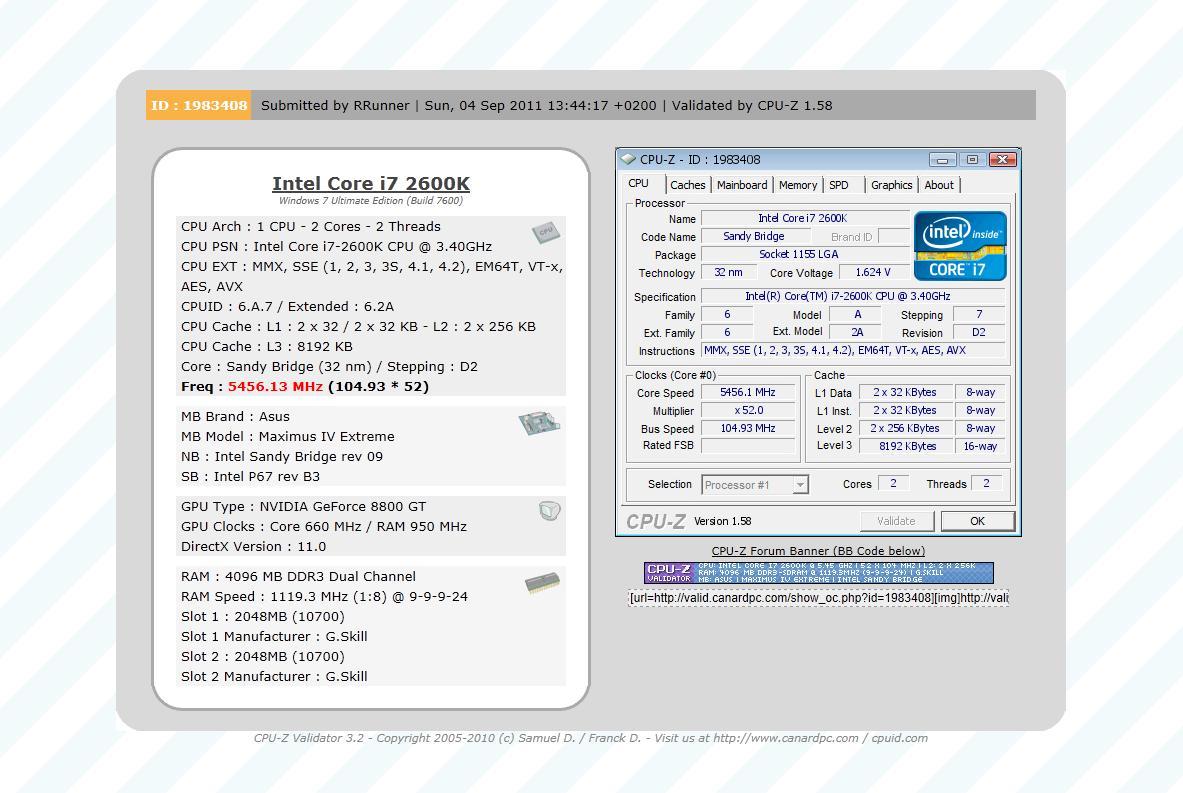Image resolution: width=1183 pixels, height=793 pixels.
Task: Click the Windows 7 Ultimate Edition subtitle
Action: pos(370,201)
